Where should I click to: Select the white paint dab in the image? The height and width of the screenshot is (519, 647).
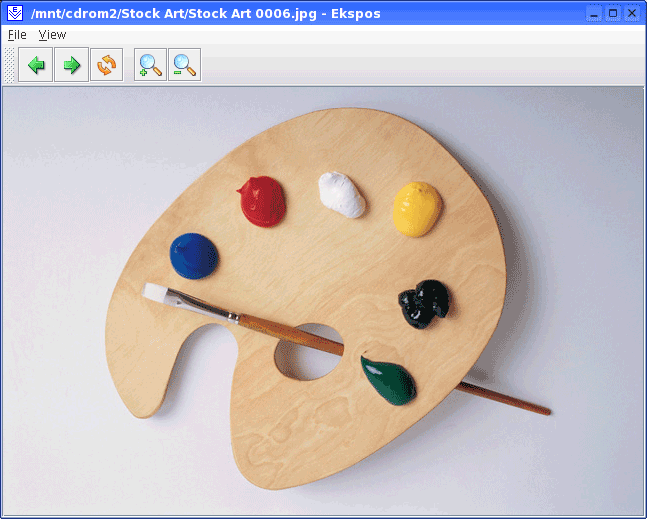tap(341, 193)
